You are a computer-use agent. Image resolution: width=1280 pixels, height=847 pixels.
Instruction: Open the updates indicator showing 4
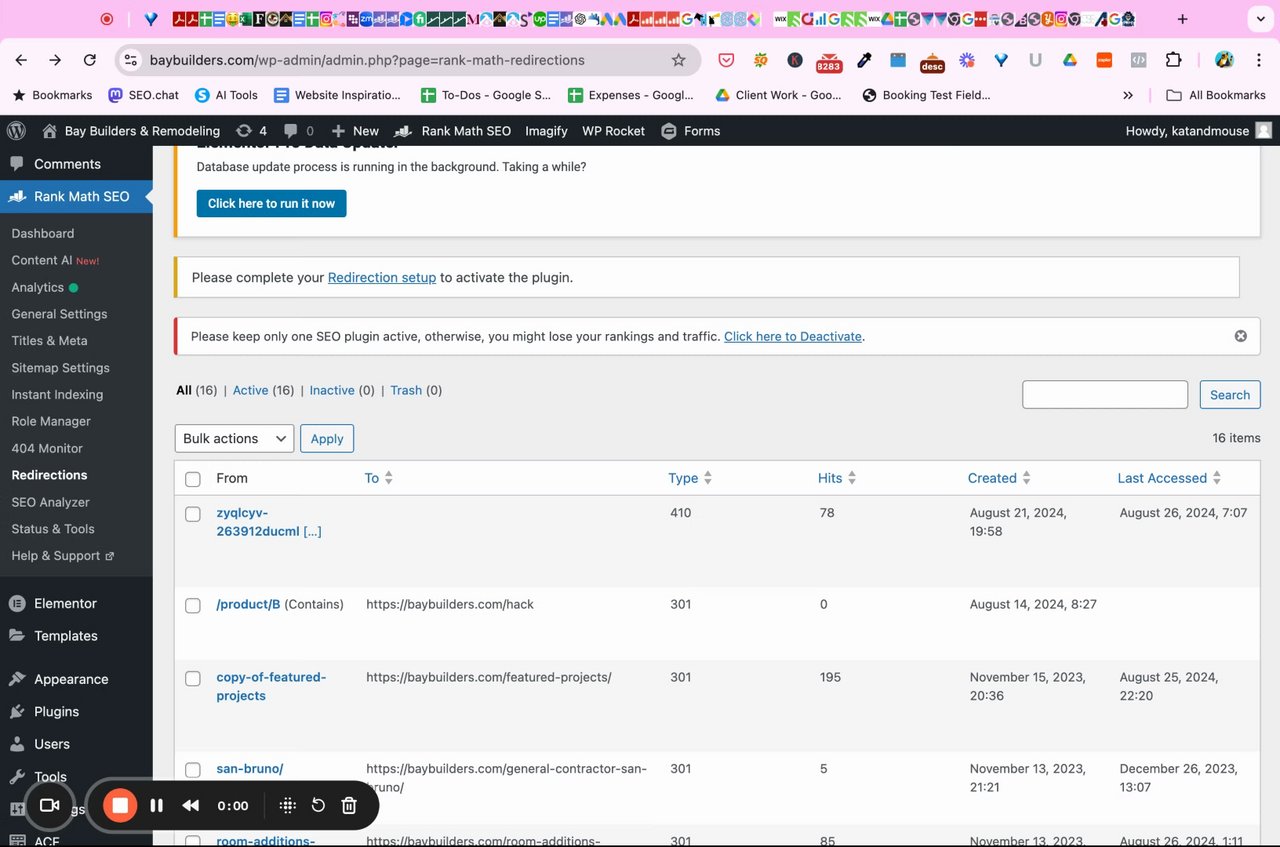(251, 131)
